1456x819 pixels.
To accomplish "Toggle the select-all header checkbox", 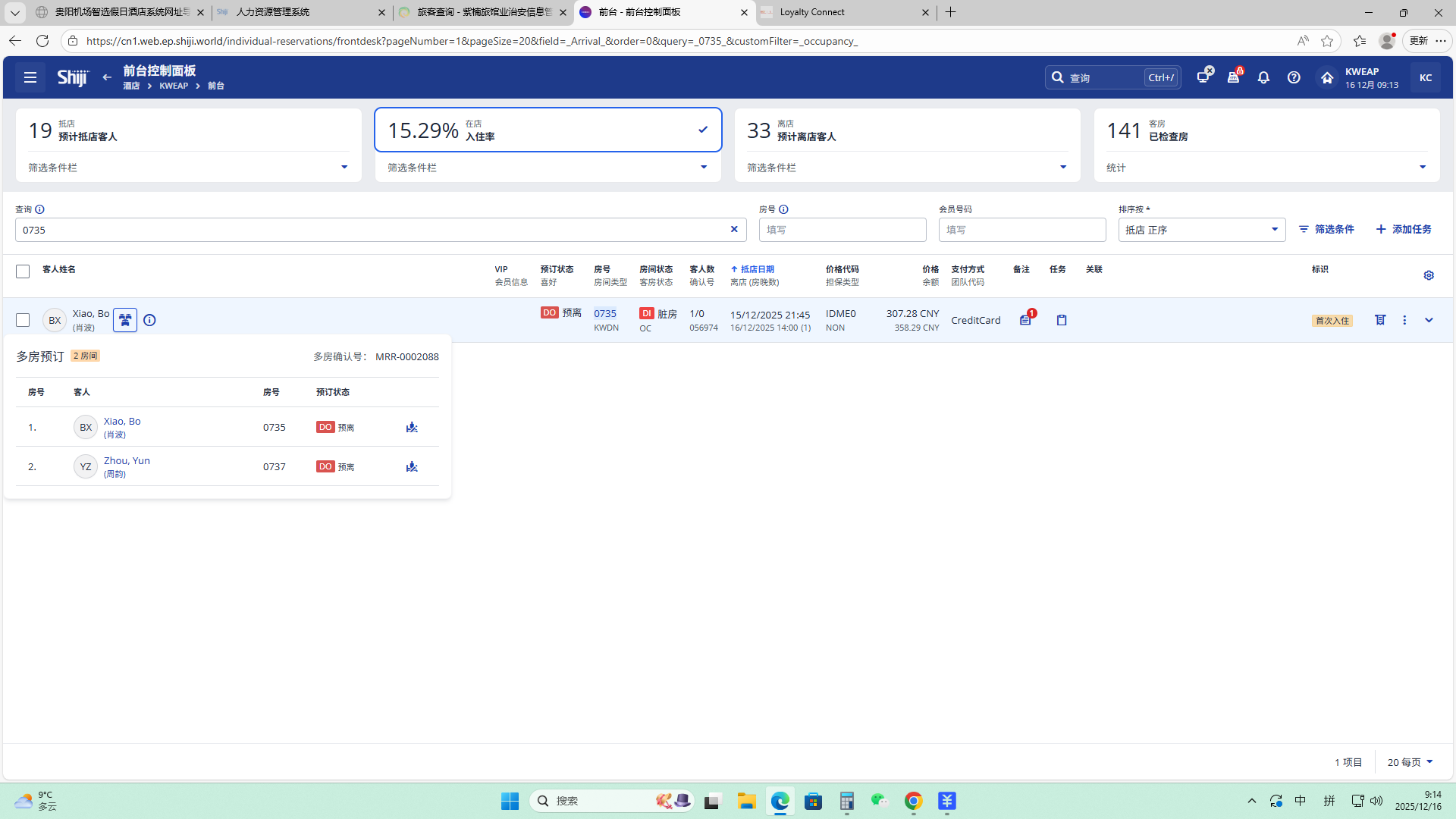I will tap(23, 271).
